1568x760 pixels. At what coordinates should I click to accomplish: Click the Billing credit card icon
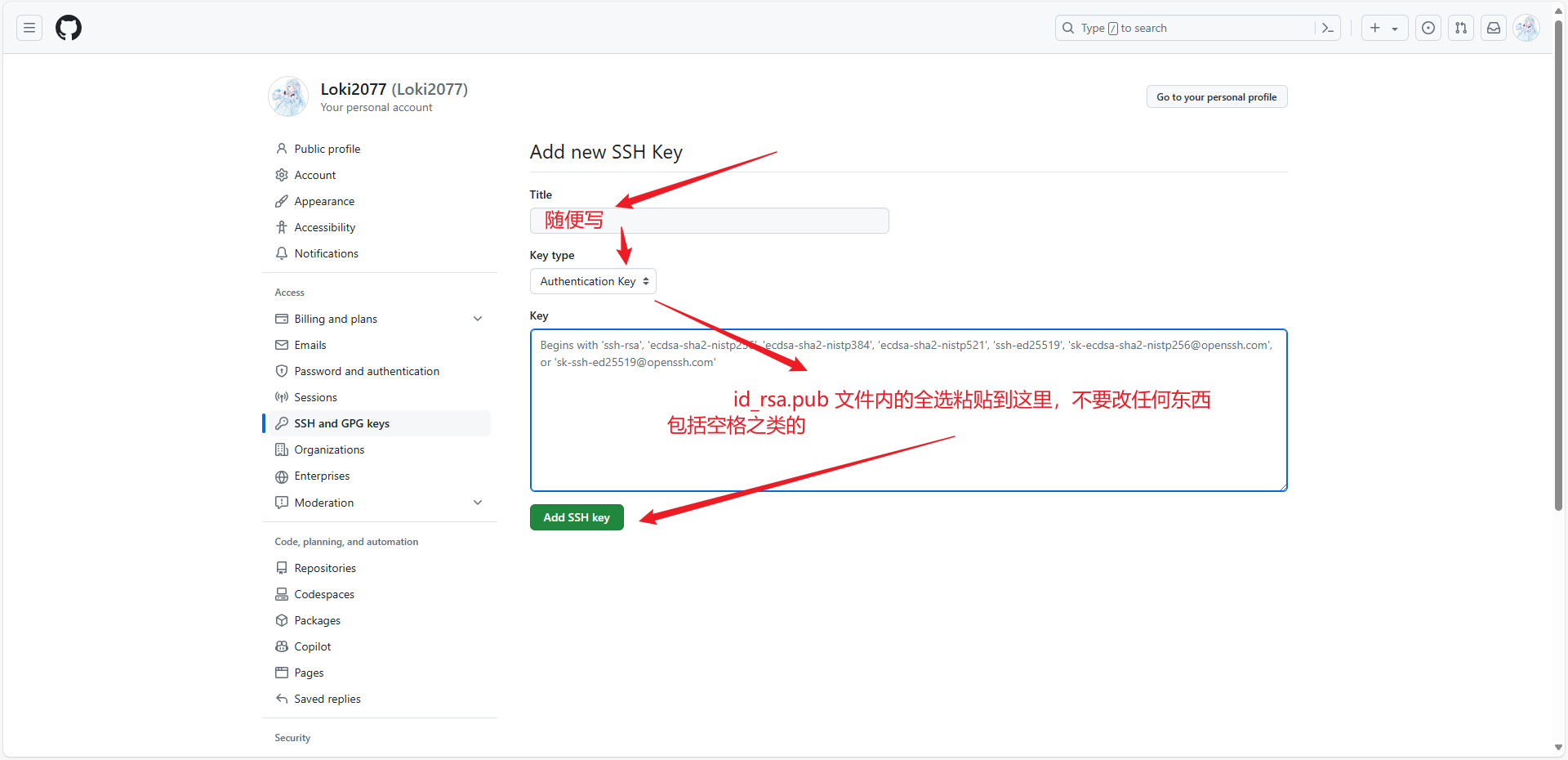pos(282,319)
